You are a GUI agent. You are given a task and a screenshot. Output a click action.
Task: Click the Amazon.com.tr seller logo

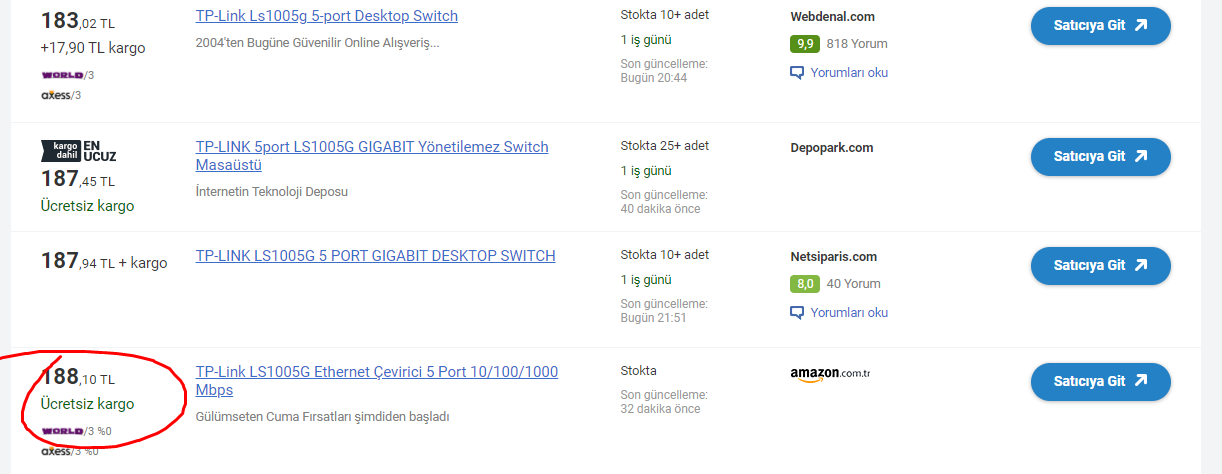pos(830,374)
